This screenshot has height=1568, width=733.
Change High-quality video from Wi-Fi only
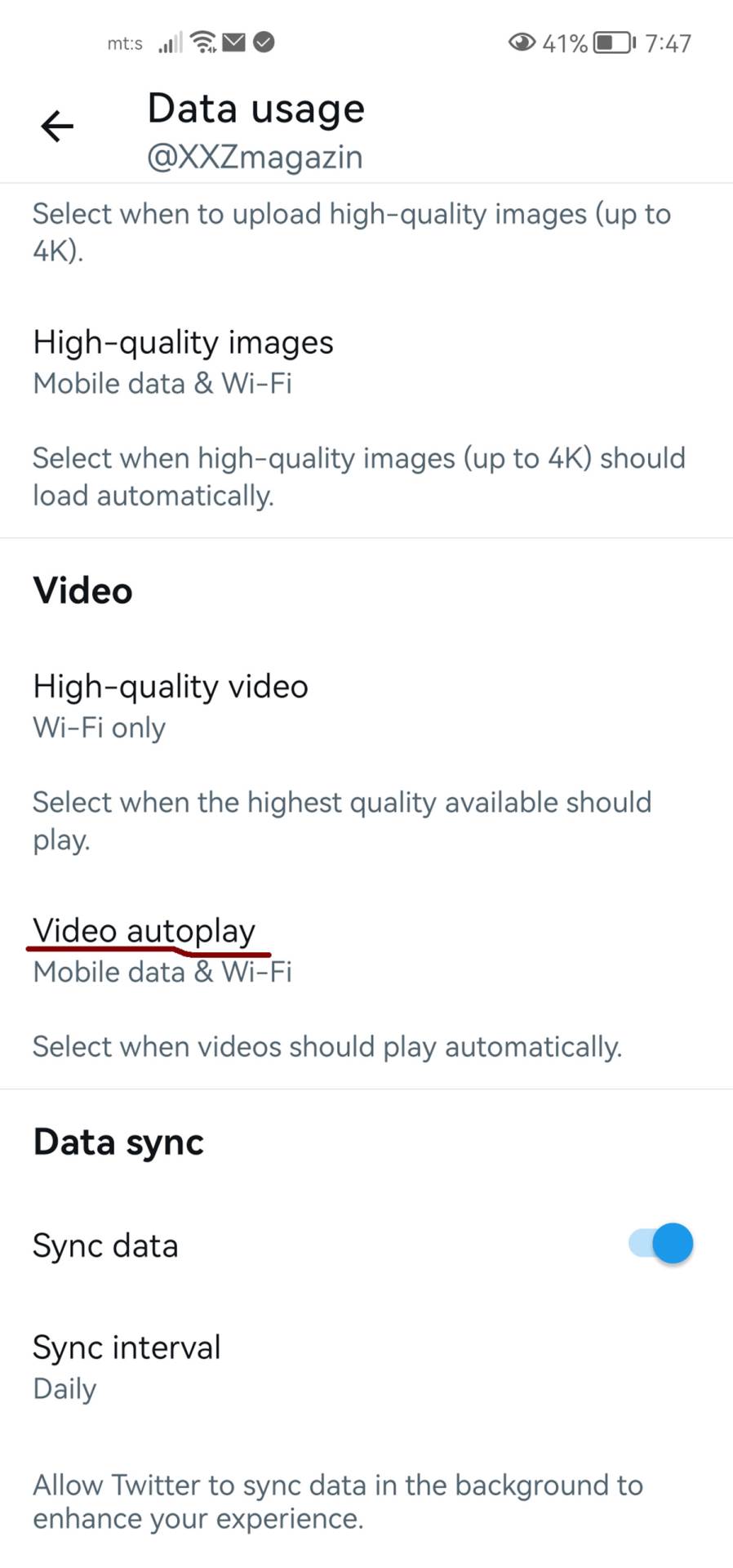(170, 704)
